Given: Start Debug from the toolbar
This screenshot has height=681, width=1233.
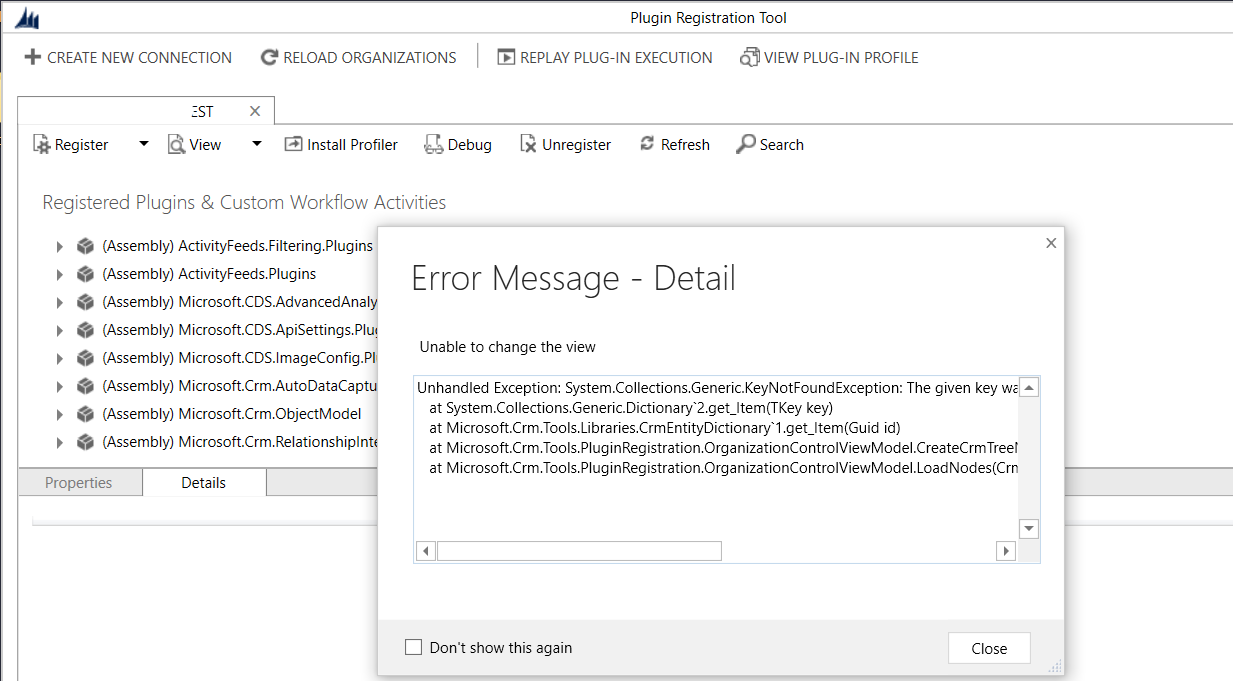Looking at the screenshot, I should pyautogui.click(x=457, y=144).
